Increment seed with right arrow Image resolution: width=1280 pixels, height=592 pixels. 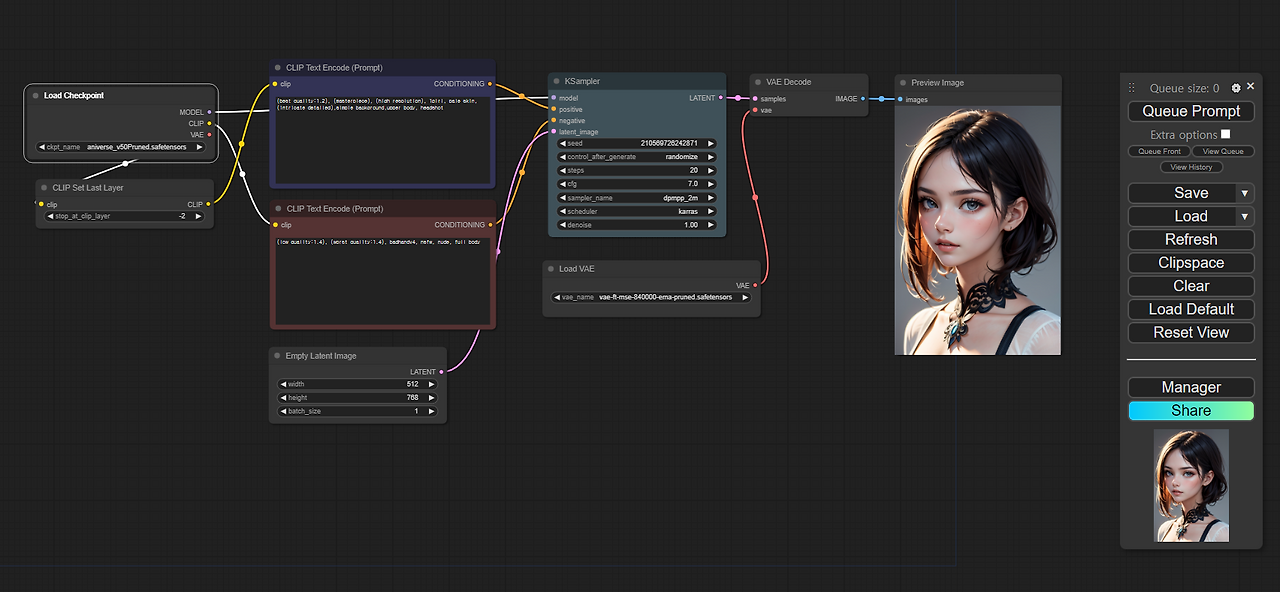[711, 143]
